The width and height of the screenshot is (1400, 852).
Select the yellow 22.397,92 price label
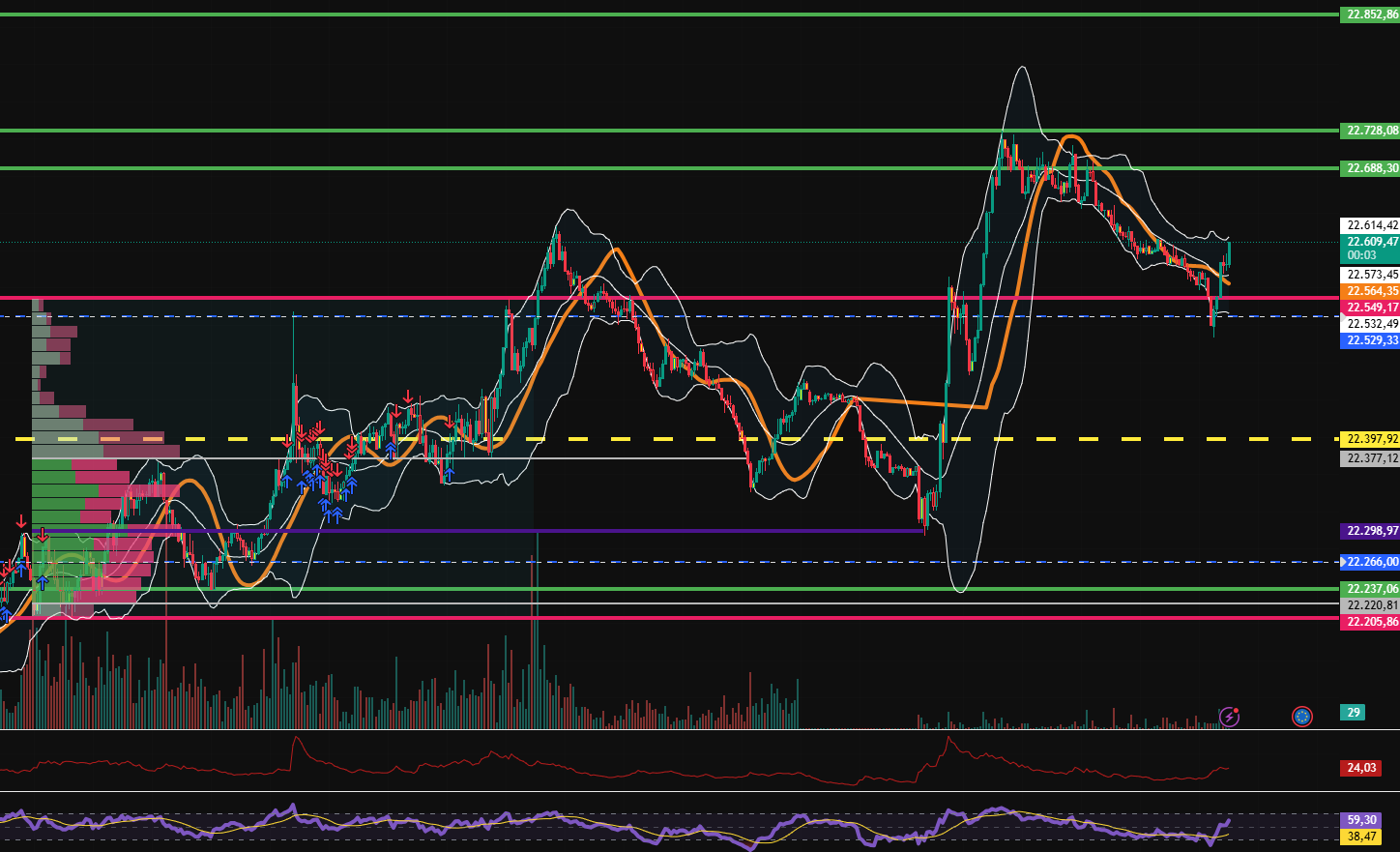pyautogui.click(x=1371, y=439)
